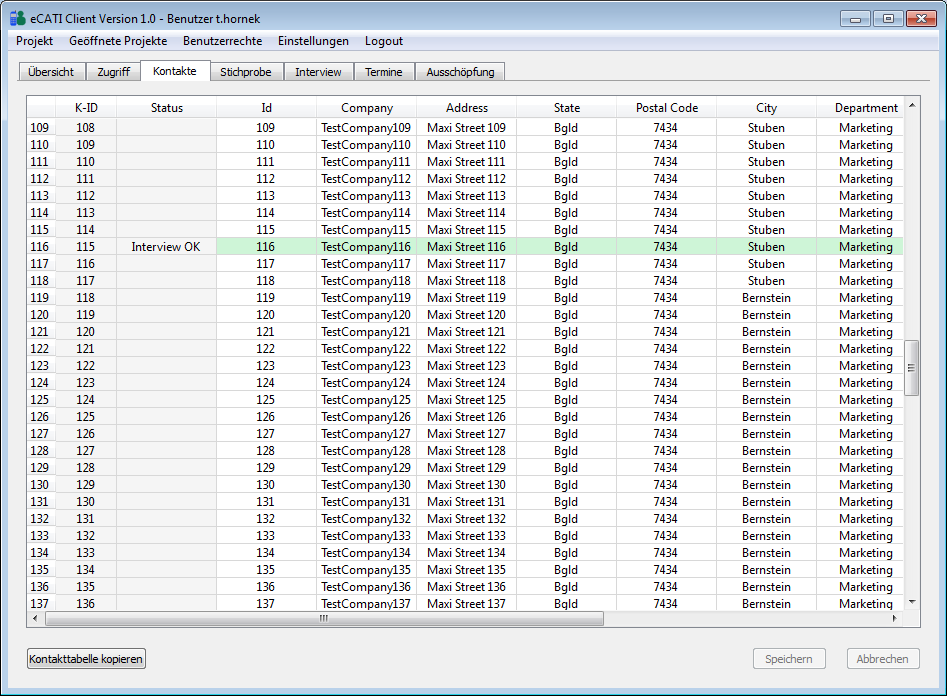Screen dimensions: 947x696
Task: Open the Benutzerrechte menu
Action: 222,41
